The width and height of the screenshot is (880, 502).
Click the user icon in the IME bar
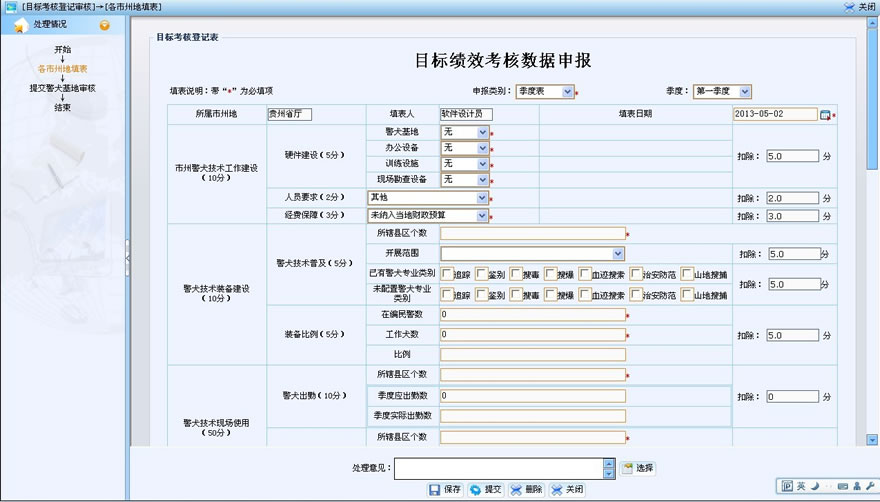[x=856, y=486]
